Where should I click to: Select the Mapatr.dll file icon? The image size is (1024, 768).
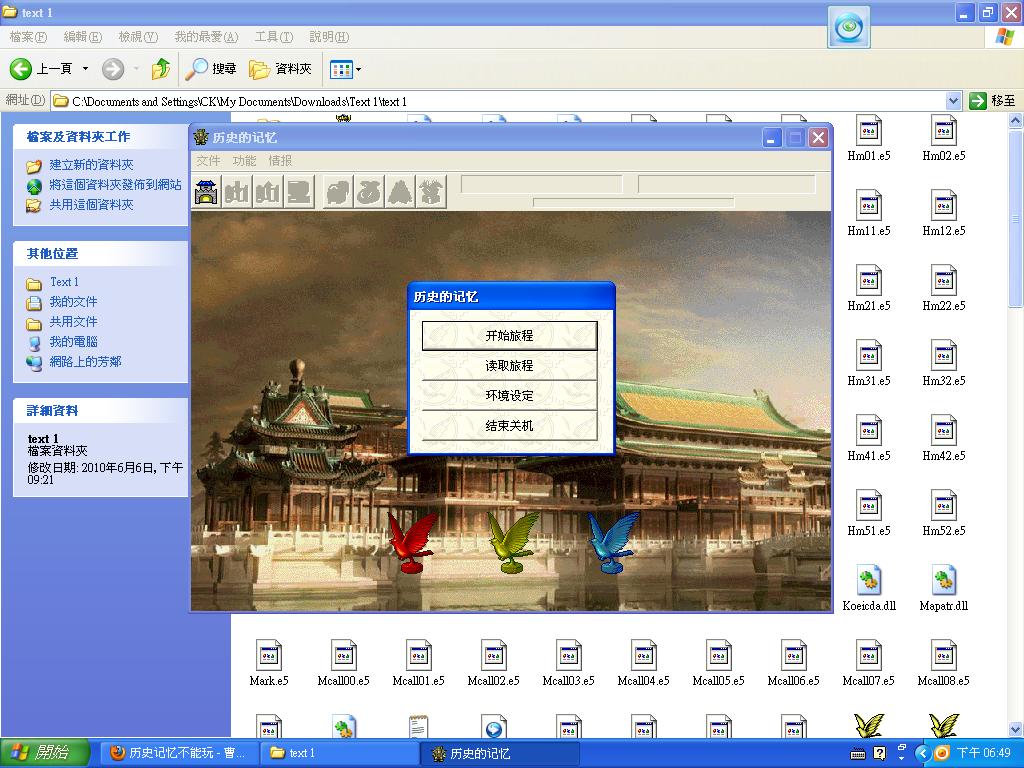point(943,580)
